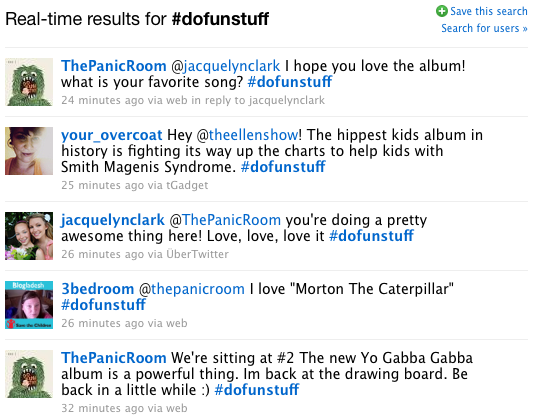This screenshot has width=537, height=420.
Task: Click jacquelynclark's avatar photo
Action: pyautogui.click(x=29, y=236)
